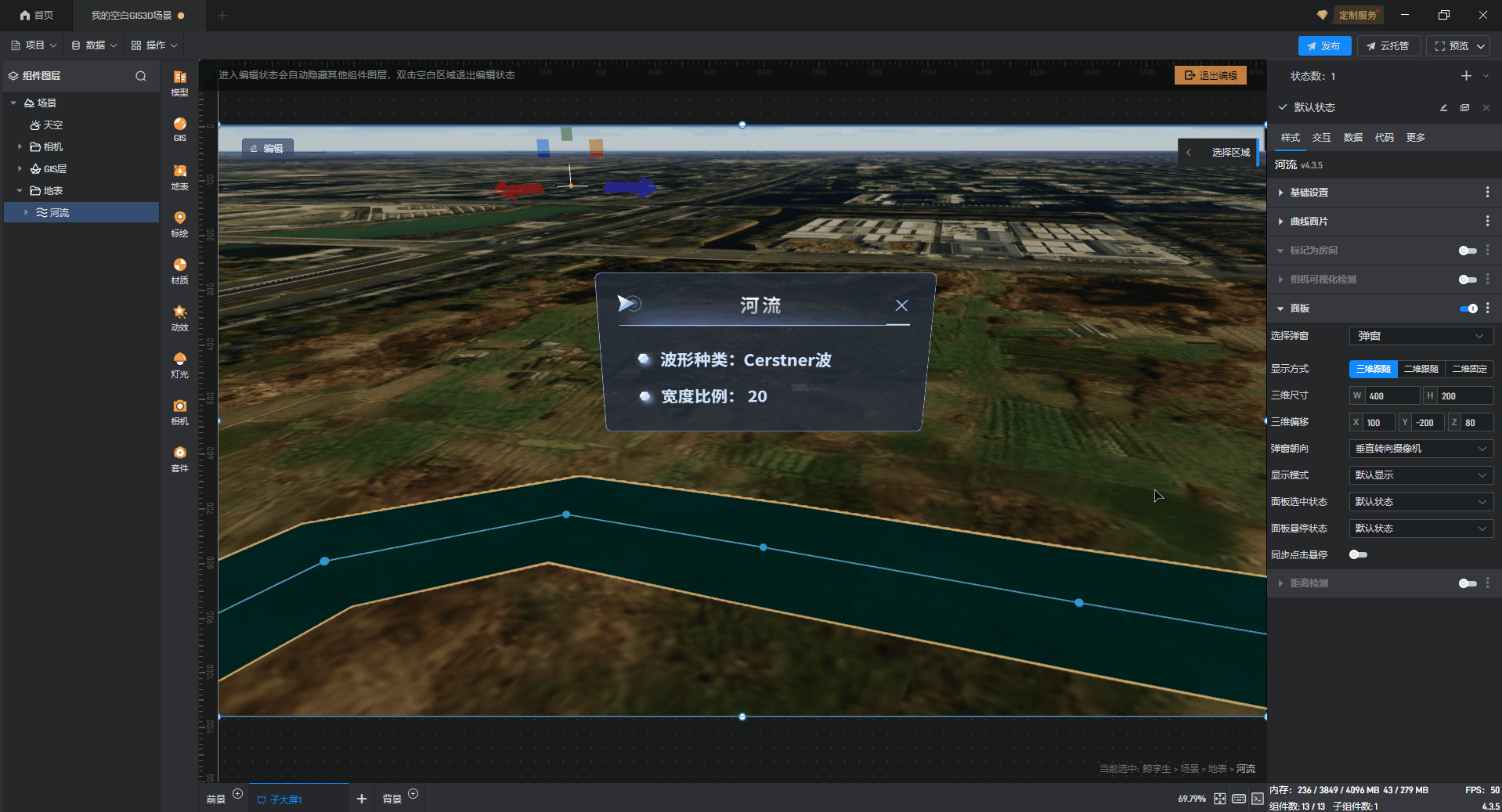Click the 退出编辑 button

(x=1210, y=75)
